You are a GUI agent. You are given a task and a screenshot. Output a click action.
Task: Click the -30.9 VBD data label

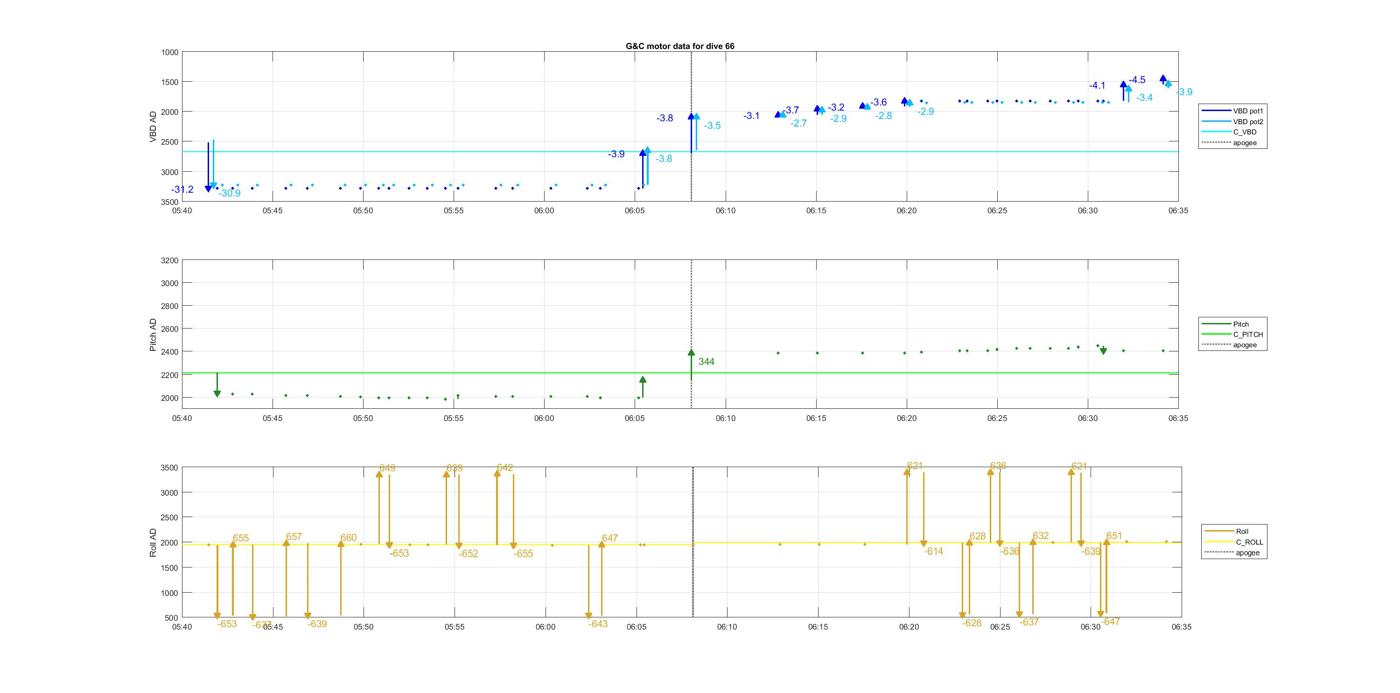point(229,194)
